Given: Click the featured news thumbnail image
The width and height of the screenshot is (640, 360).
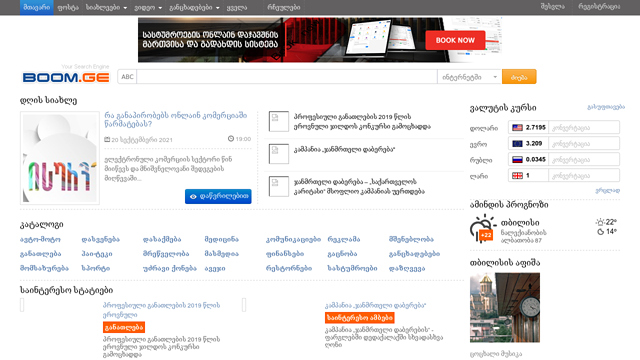Looking at the screenshot, I should point(60,158).
